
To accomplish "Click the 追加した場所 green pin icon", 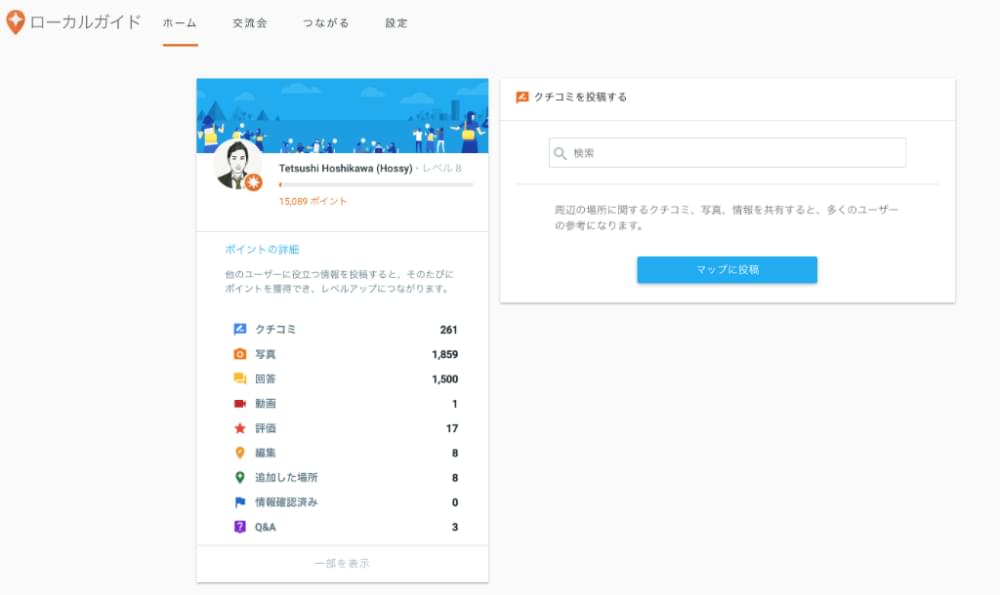I will (240, 478).
